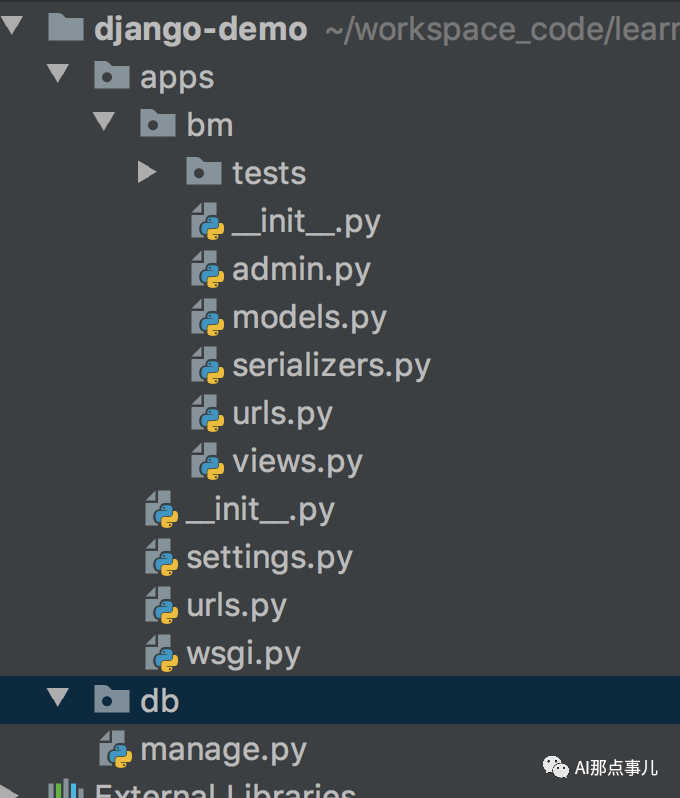Select the highlighted db folder label
This screenshot has width=680, height=798.
pyautogui.click(x=159, y=701)
